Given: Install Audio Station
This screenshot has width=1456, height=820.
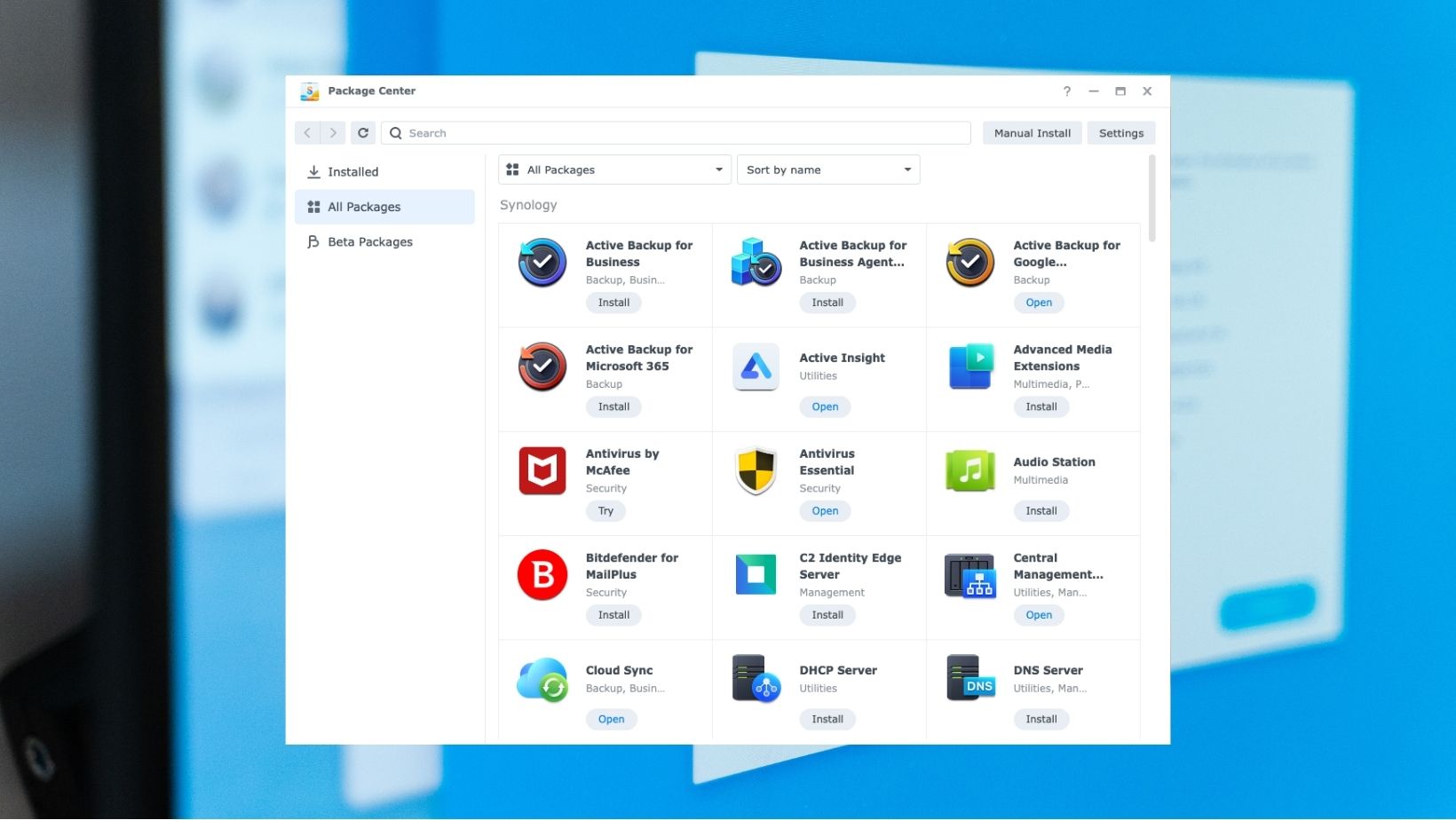Looking at the screenshot, I should 1041,511.
